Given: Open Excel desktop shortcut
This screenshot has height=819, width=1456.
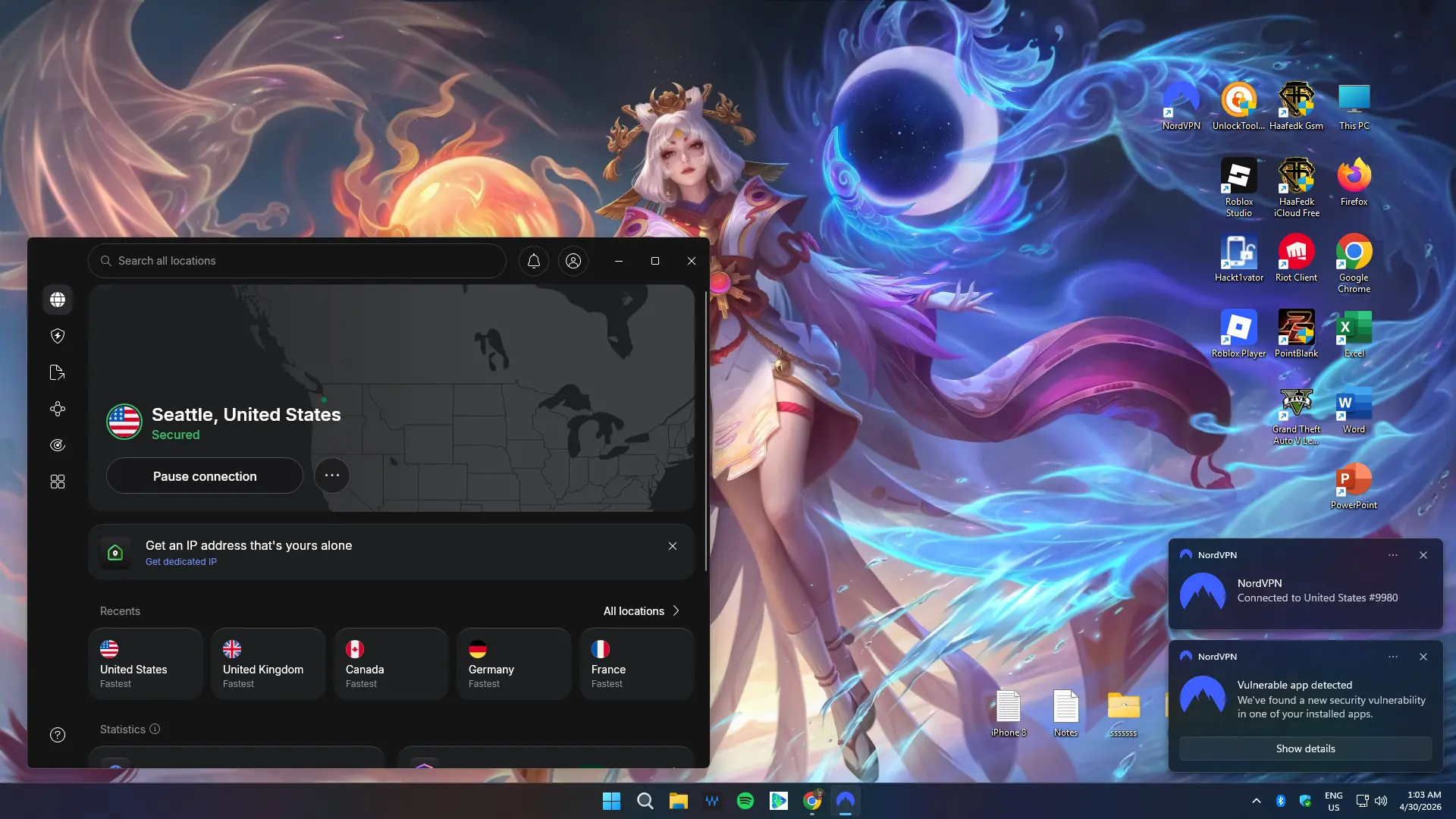Looking at the screenshot, I should pos(1354,334).
